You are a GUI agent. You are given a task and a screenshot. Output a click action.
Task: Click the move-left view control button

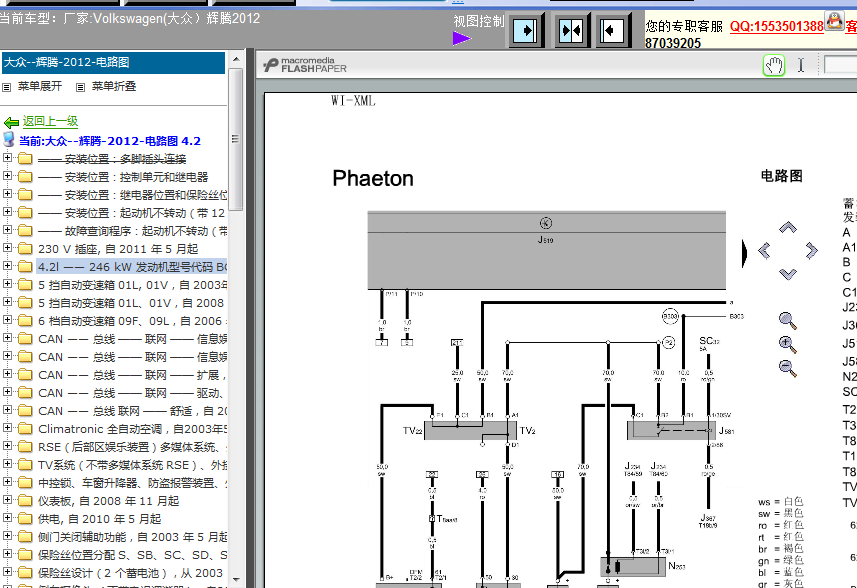613,31
